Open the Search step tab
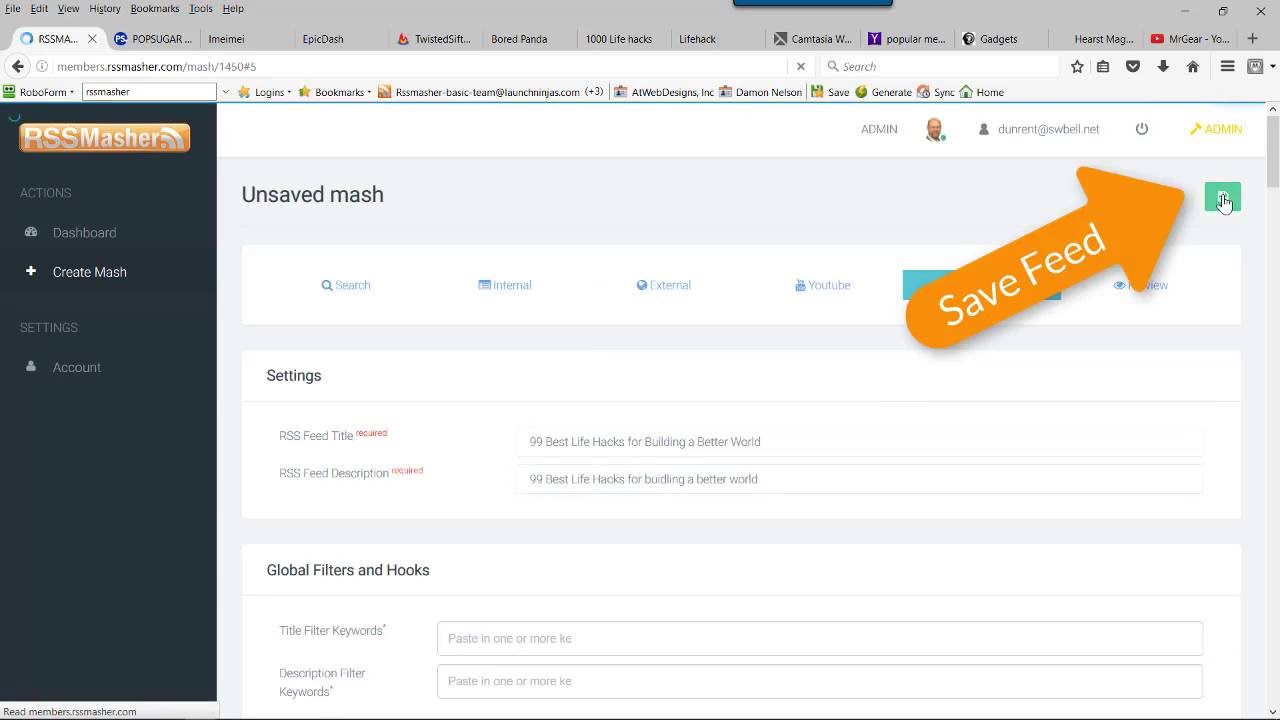The image size is (1280, 720). coord(346,285)
